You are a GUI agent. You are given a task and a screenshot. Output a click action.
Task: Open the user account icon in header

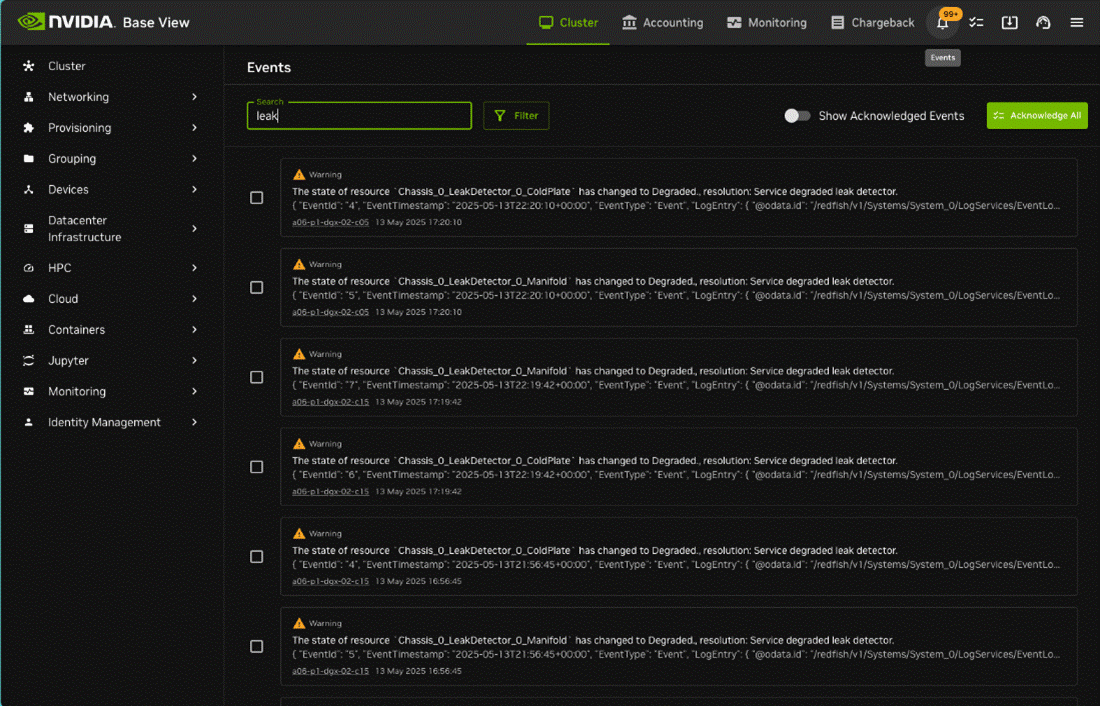tap(1043, 23)
